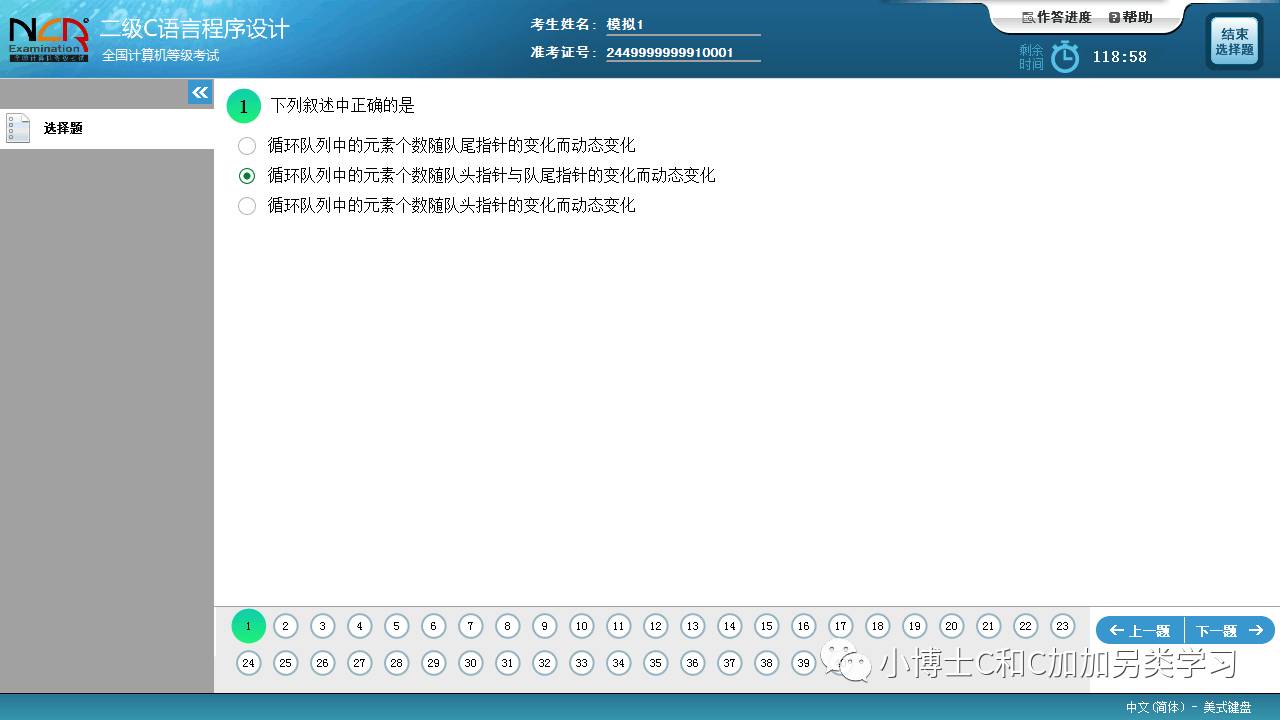The image size is (1280, 720).
Task: Jump to question 8
Action: pyautogui.click(x=507, y=626)
